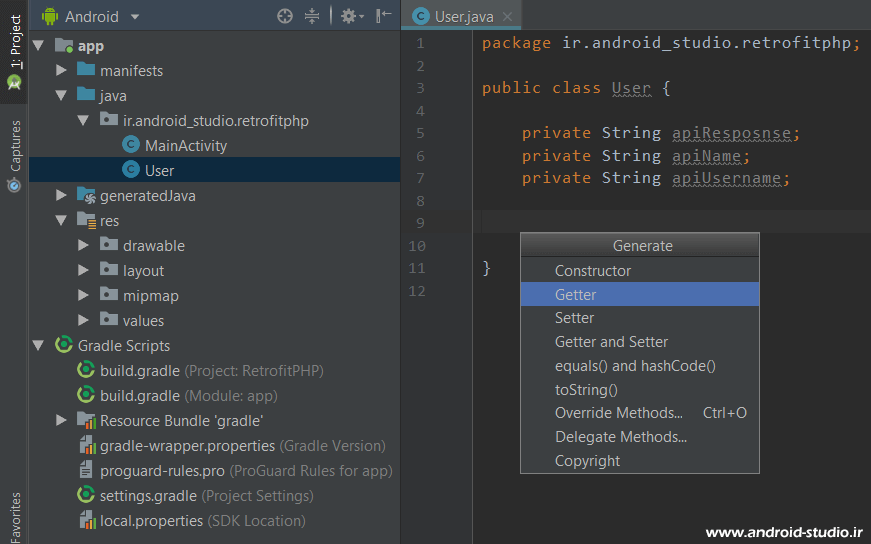Screen dimensions: 871x544
Task: Click the mipmap folder icon
Action: point(108,294)
